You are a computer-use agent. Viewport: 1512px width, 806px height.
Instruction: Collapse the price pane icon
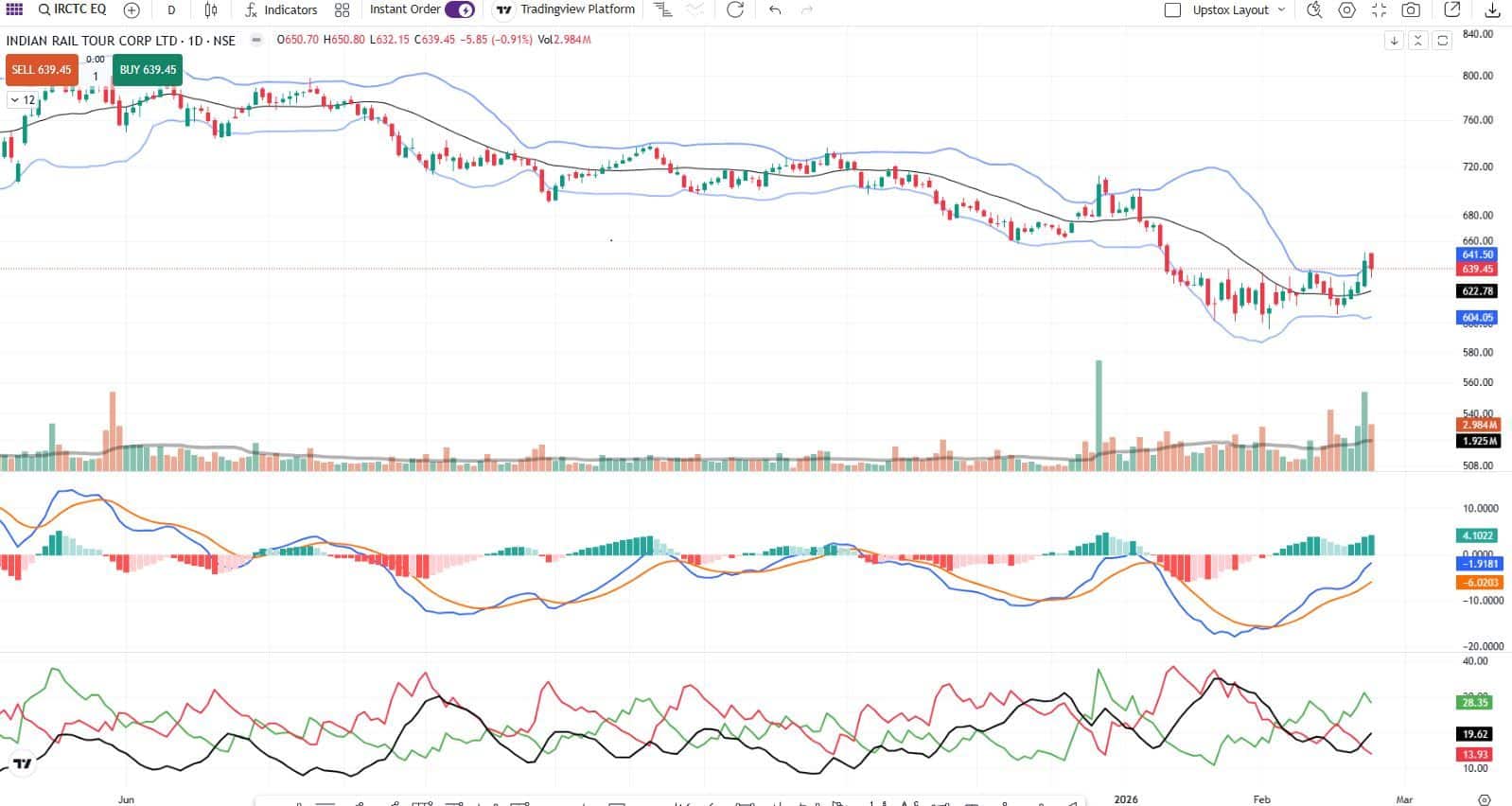(1417, 41)
